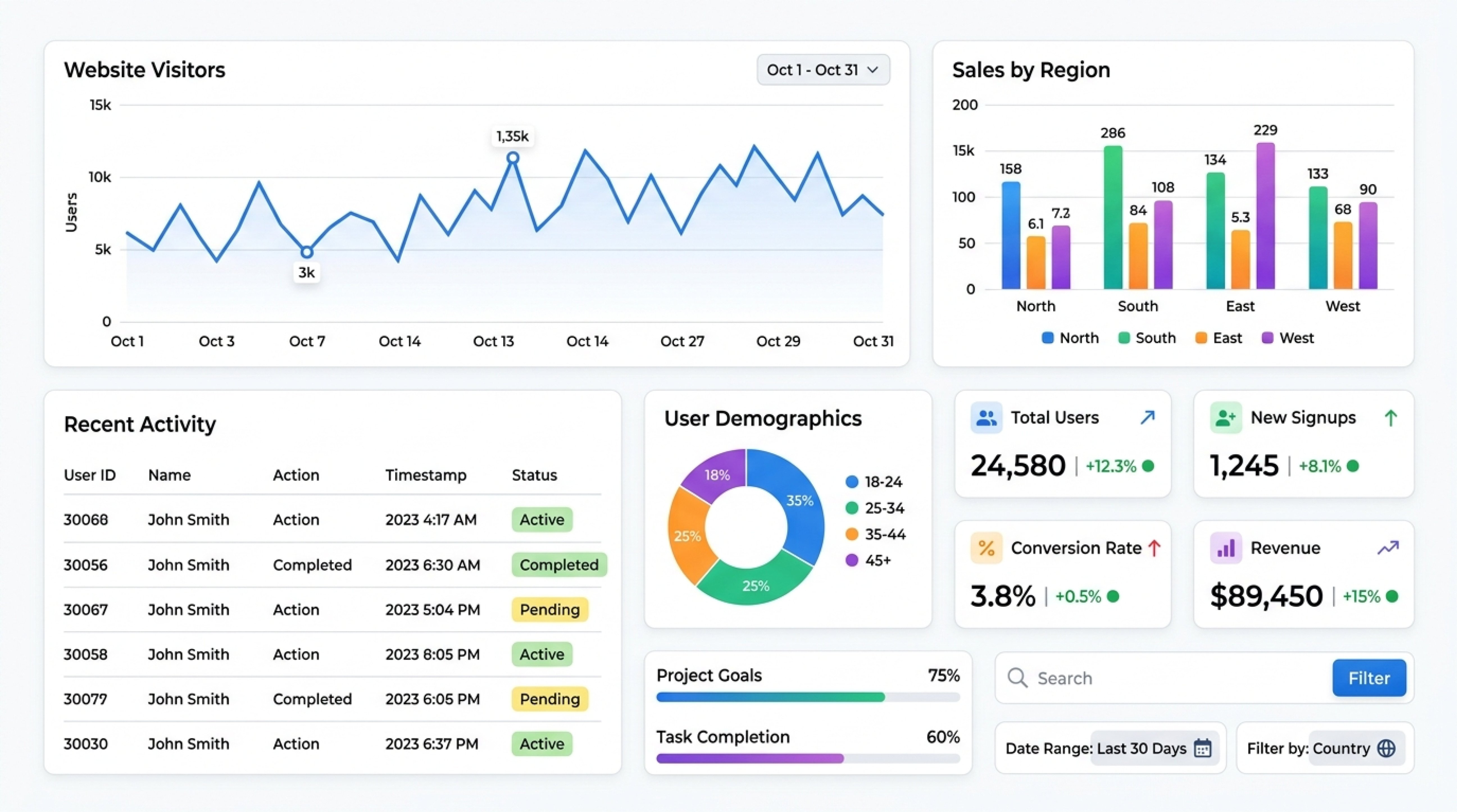Click the green dot beside +8.1%

1353,466
